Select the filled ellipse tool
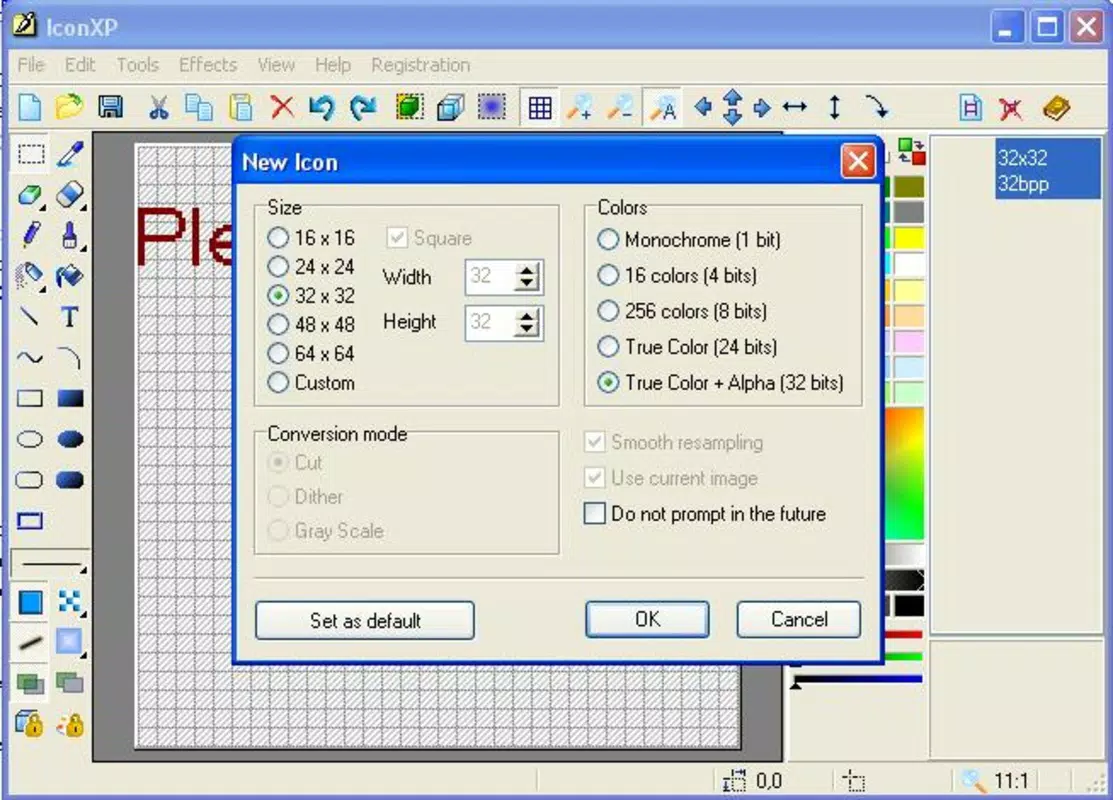 [x=70, y=439]
